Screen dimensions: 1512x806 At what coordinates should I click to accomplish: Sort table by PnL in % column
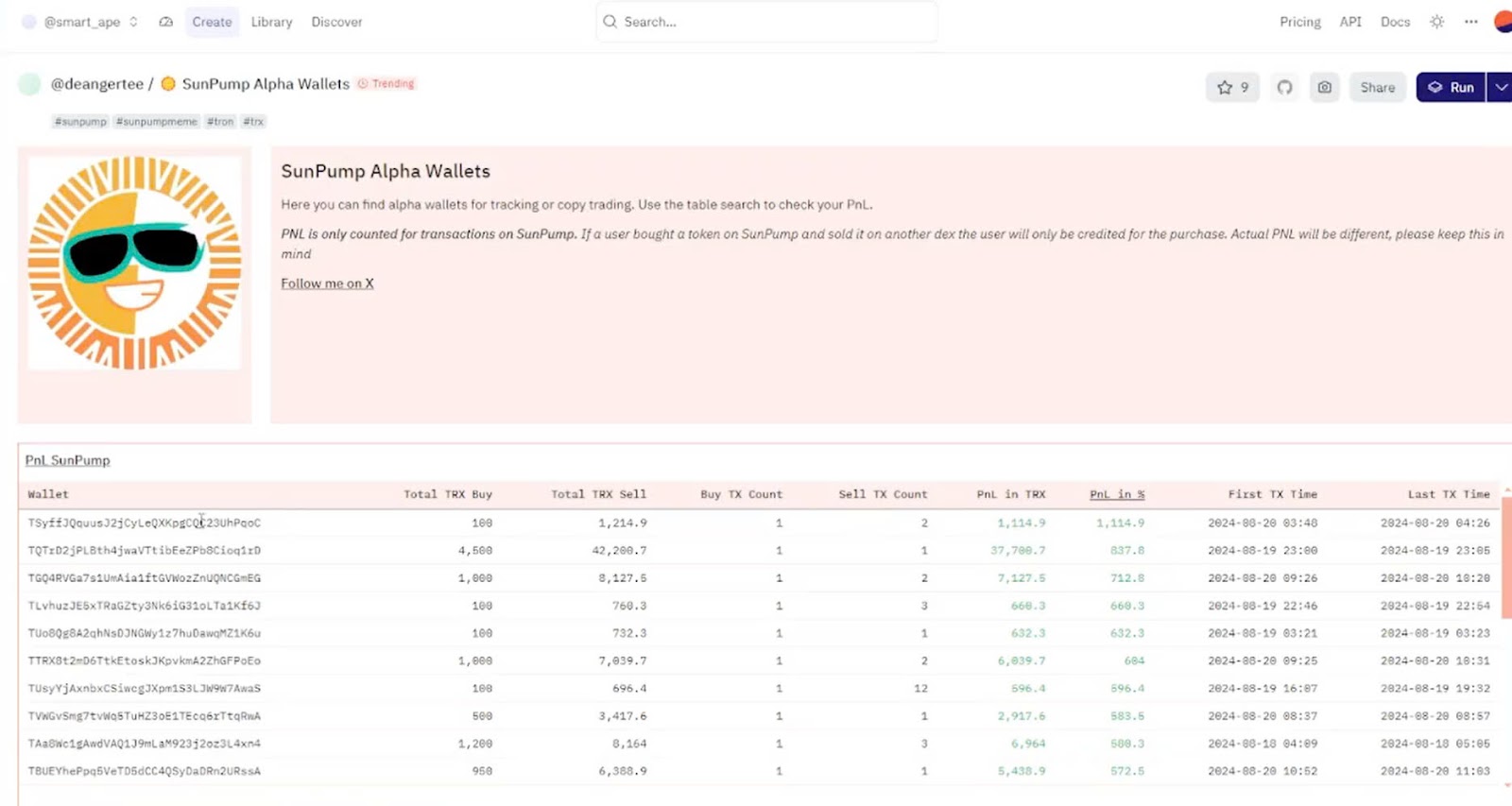1116,494
